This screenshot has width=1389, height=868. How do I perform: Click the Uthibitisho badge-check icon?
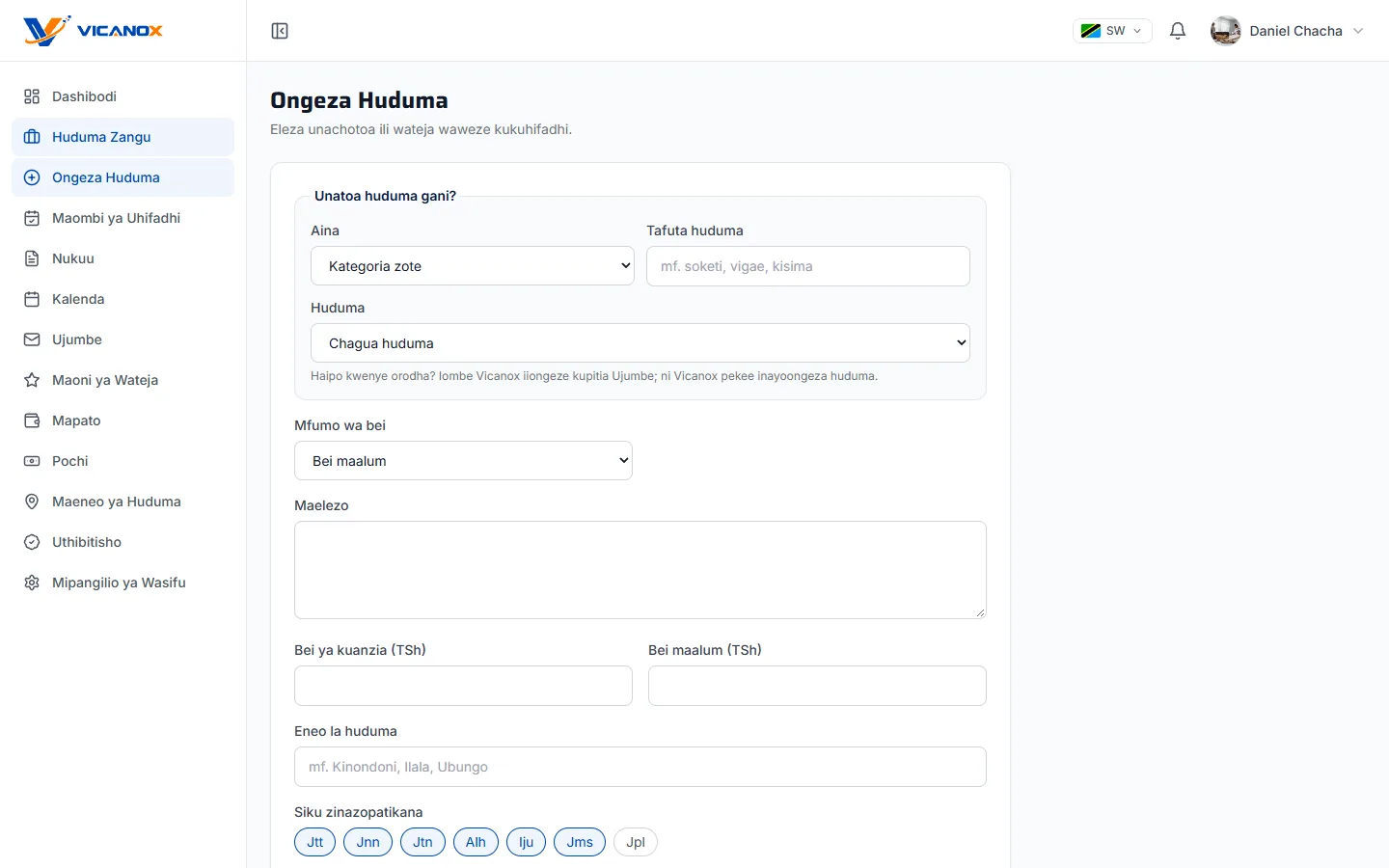pyautogui.click(x=32, y=542)
